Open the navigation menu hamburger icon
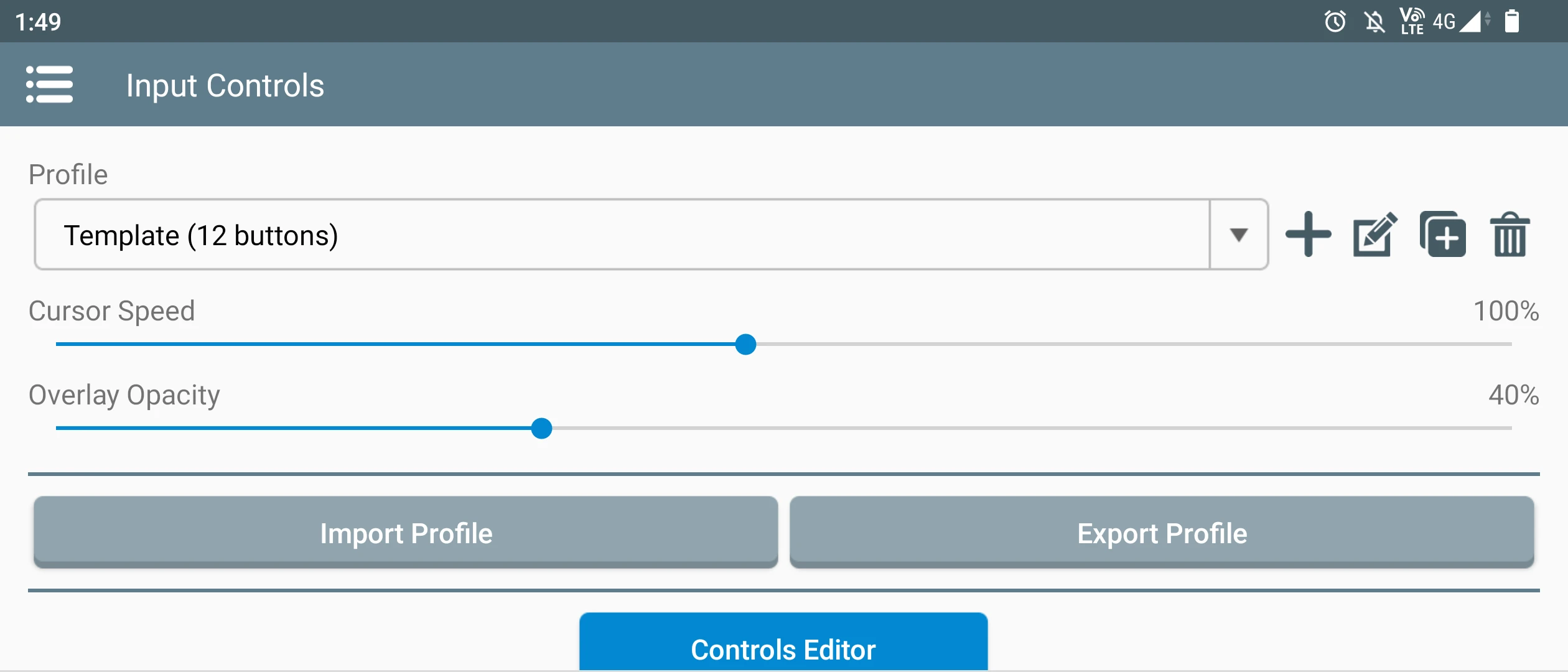 tap(50, 85)
